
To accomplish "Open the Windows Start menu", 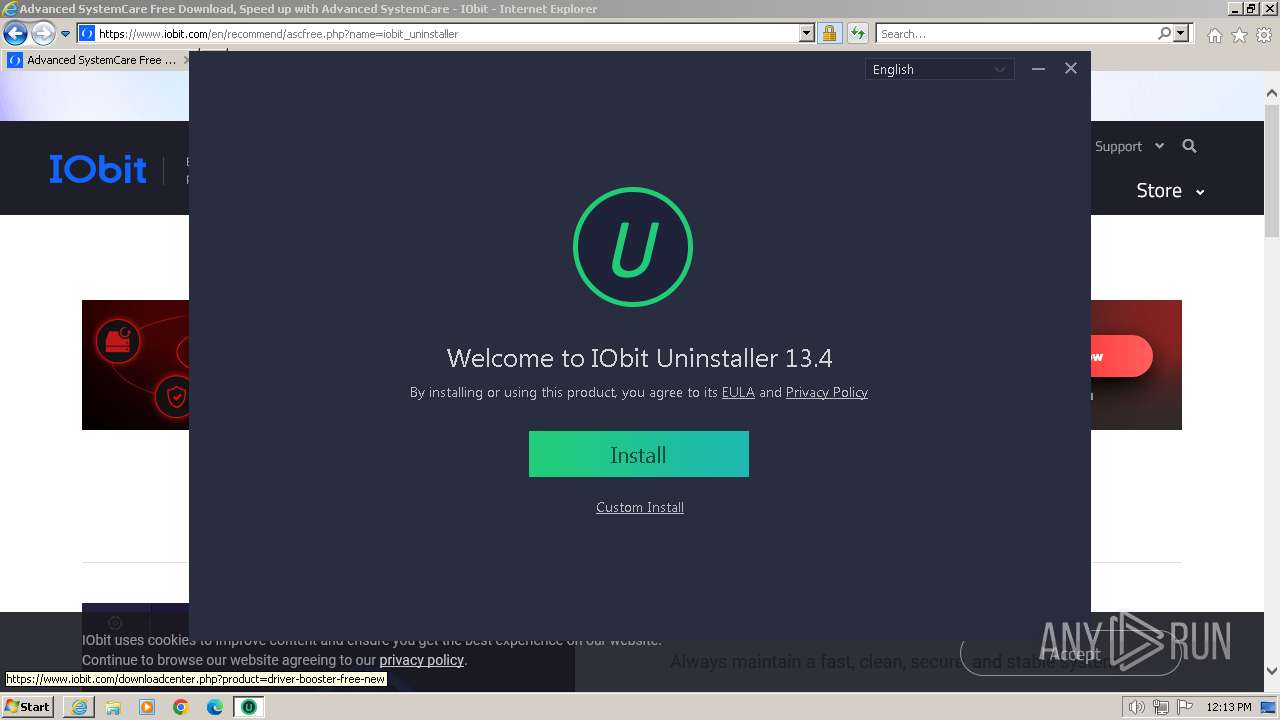I will point(27,706).
